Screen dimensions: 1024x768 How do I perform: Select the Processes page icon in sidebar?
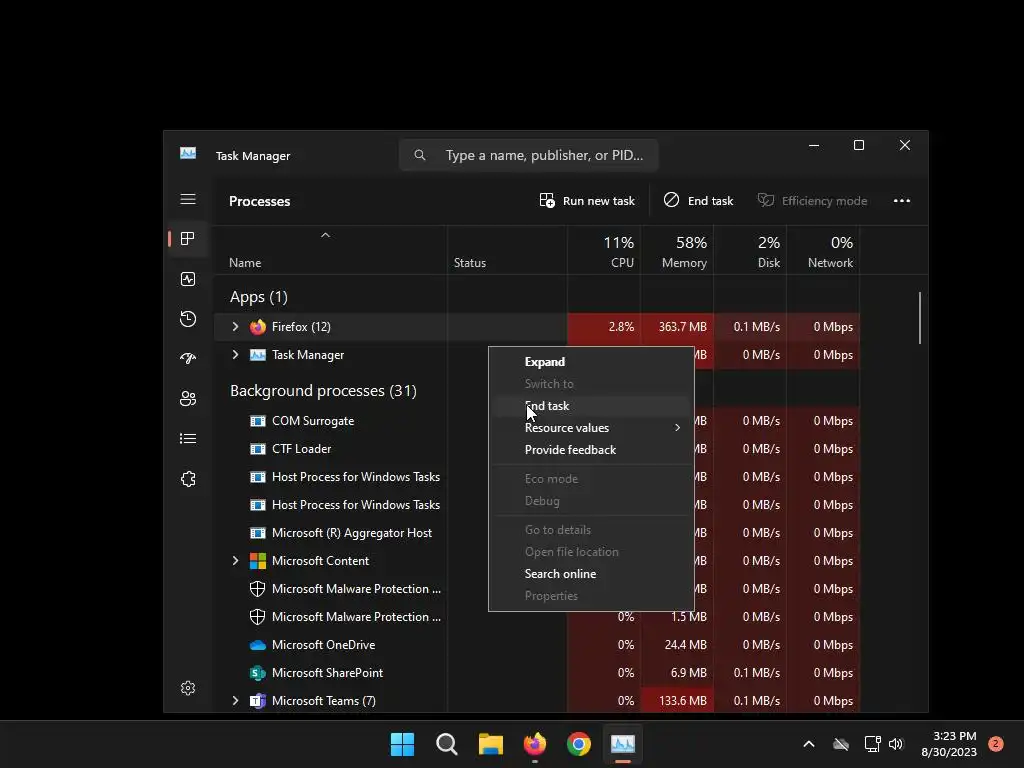(x=188, y=239)
